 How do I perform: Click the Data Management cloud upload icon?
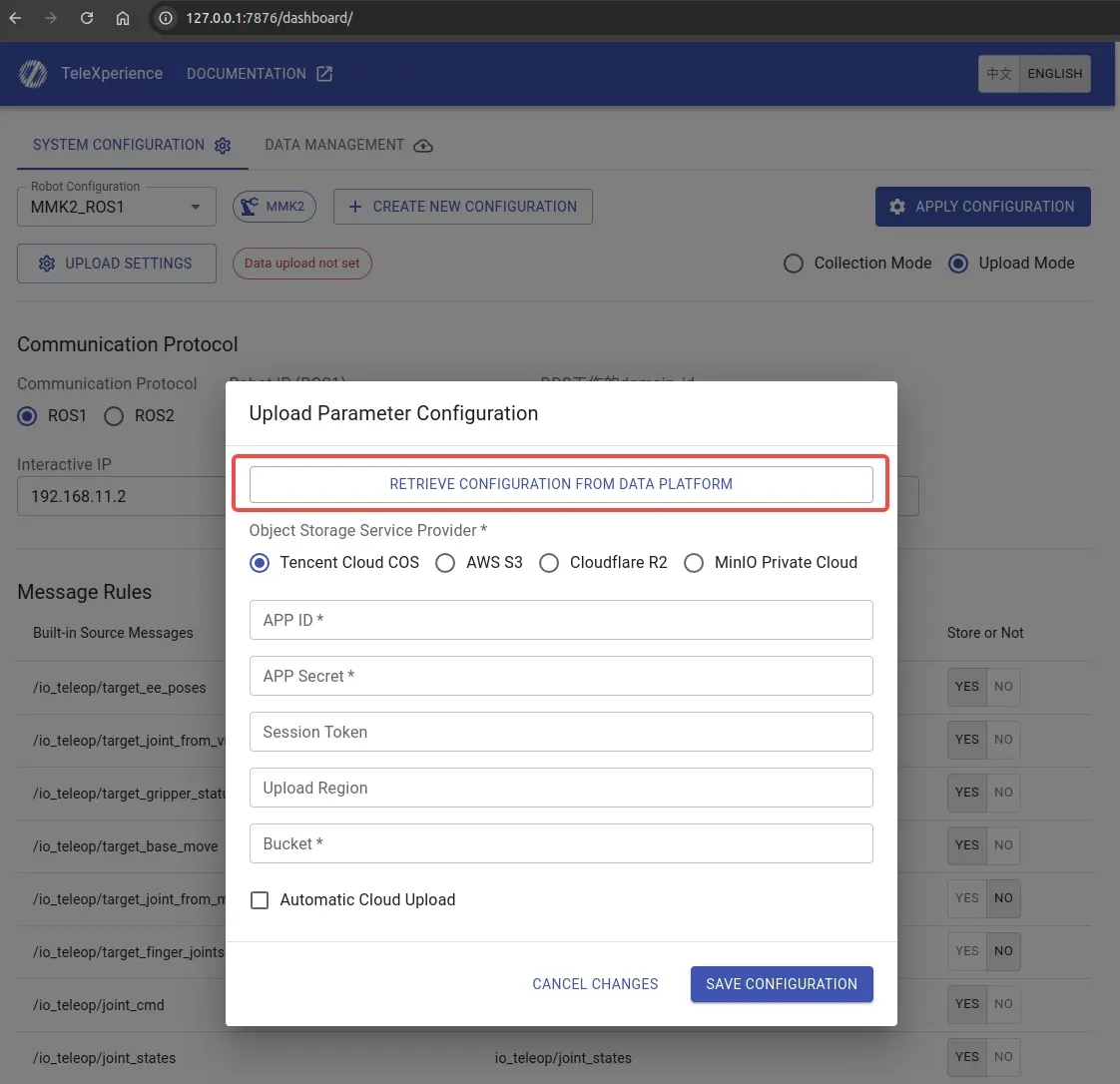tap(423, 146)
